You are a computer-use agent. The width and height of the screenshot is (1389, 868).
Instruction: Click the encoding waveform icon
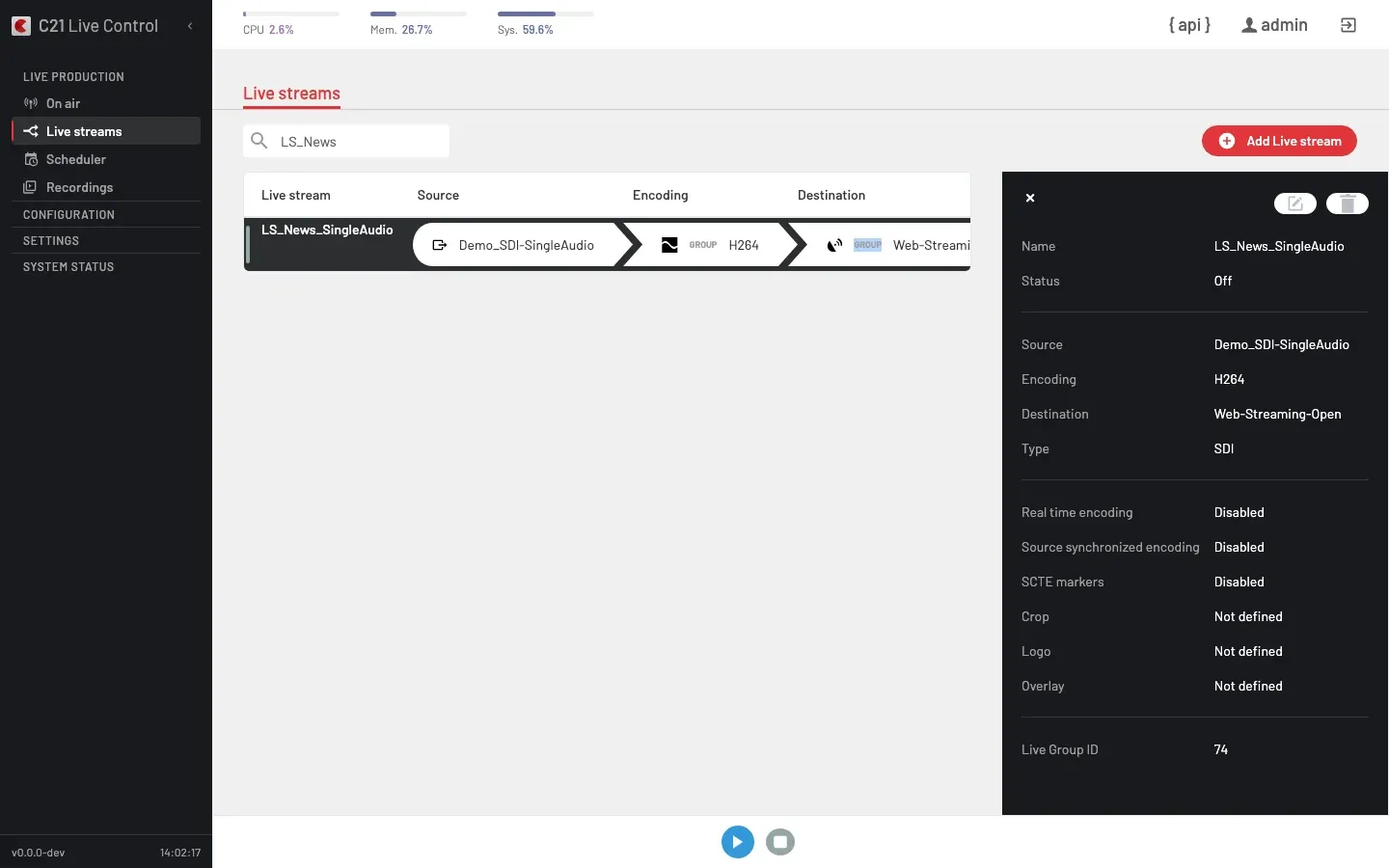669,245
